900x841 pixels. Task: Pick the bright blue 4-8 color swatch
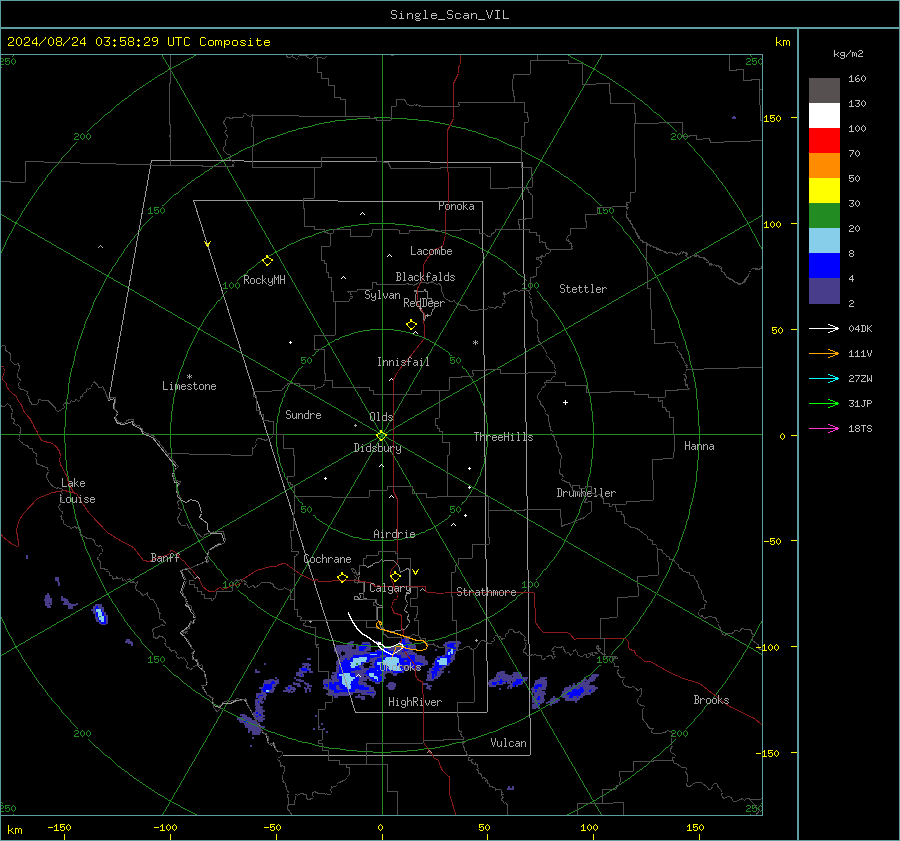tap(824, 266)
